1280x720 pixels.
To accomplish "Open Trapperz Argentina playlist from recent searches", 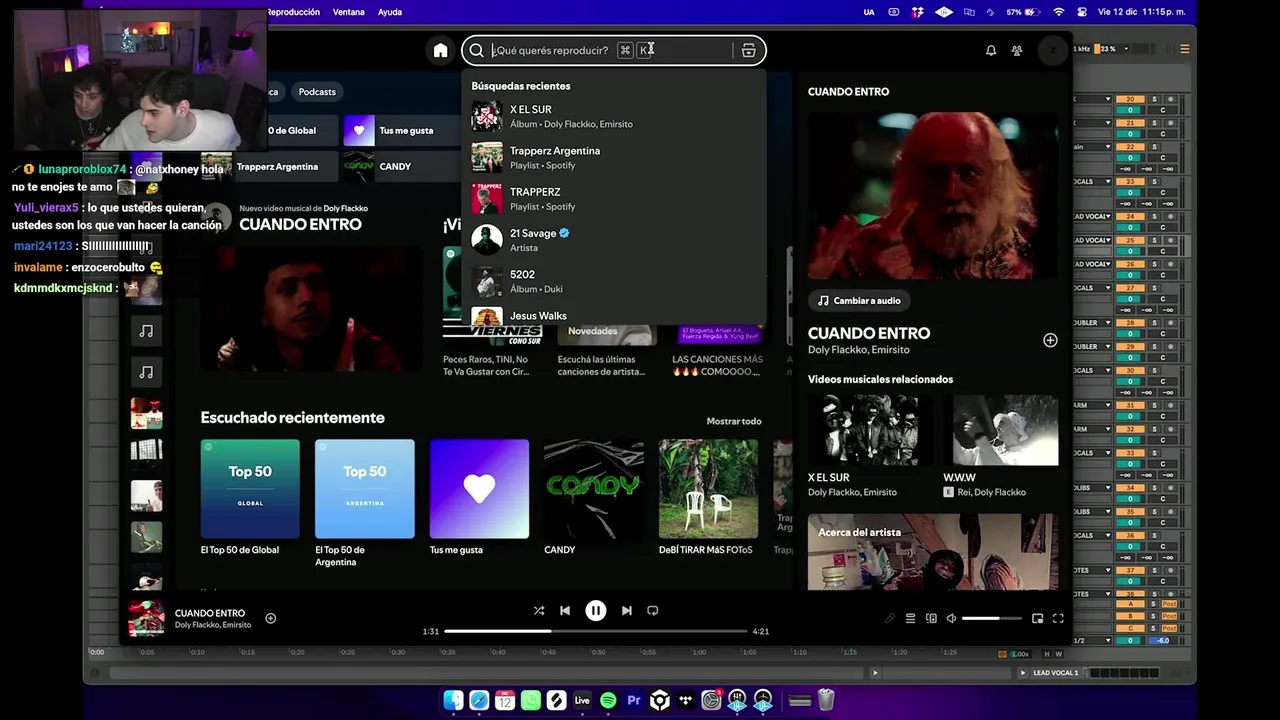I will (x=614, y=157).
